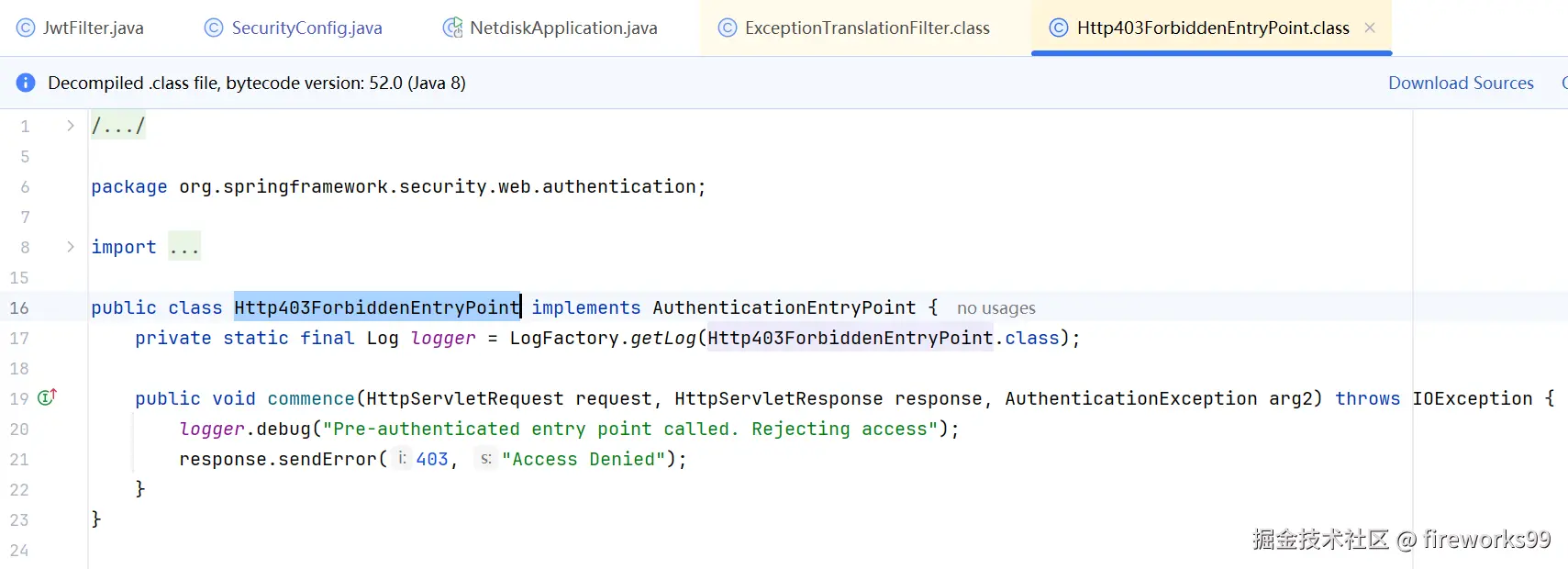Click the JwtFilter.java class icon

(x=26, y=28)
